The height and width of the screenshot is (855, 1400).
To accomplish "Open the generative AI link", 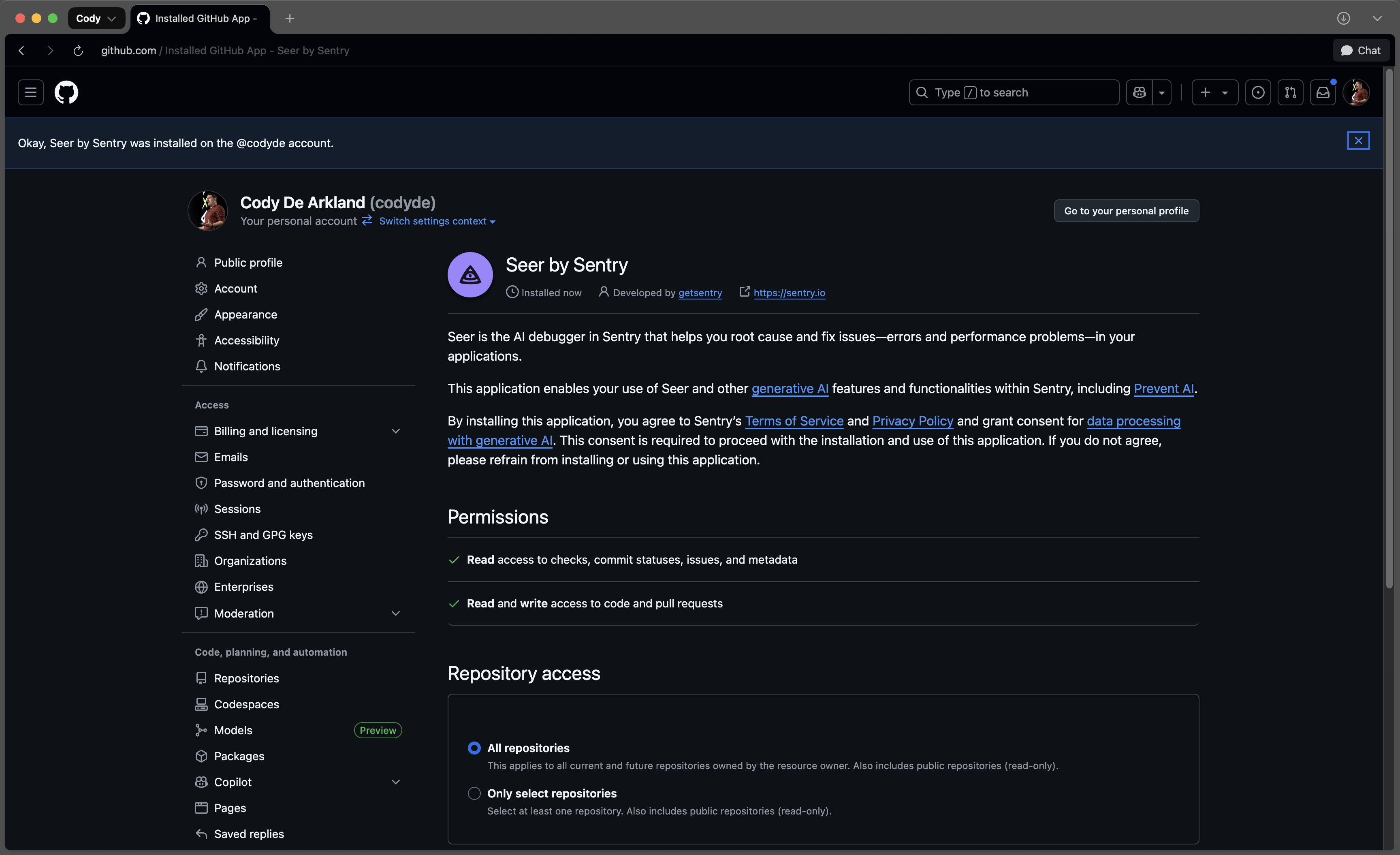I will pos(790,389).
